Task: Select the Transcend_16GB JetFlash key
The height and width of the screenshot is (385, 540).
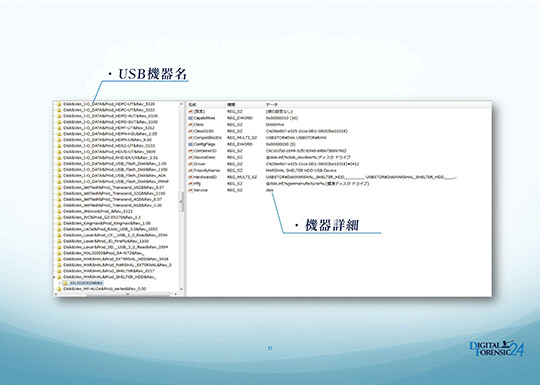Action: 114,187
